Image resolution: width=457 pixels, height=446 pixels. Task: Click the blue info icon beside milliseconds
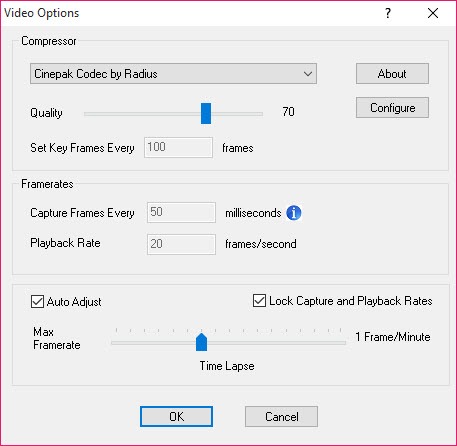tap(294, 213)
